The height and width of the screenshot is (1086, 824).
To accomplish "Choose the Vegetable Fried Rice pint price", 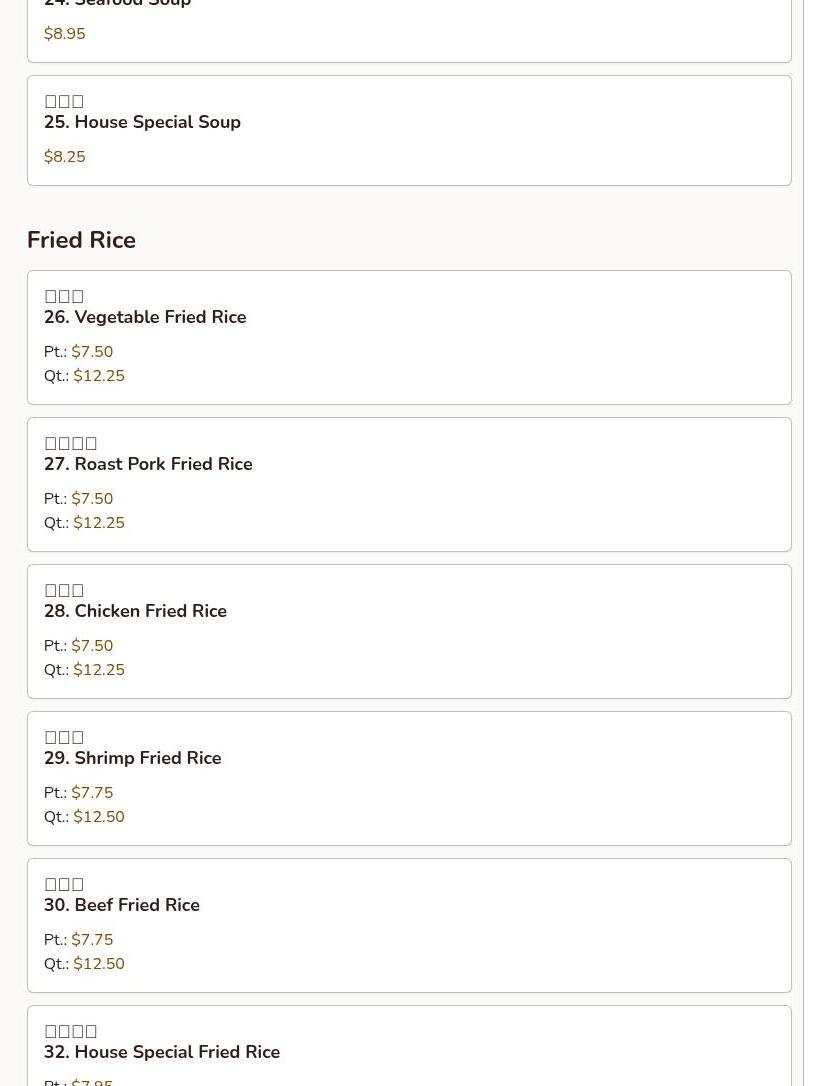I will 92,352.
